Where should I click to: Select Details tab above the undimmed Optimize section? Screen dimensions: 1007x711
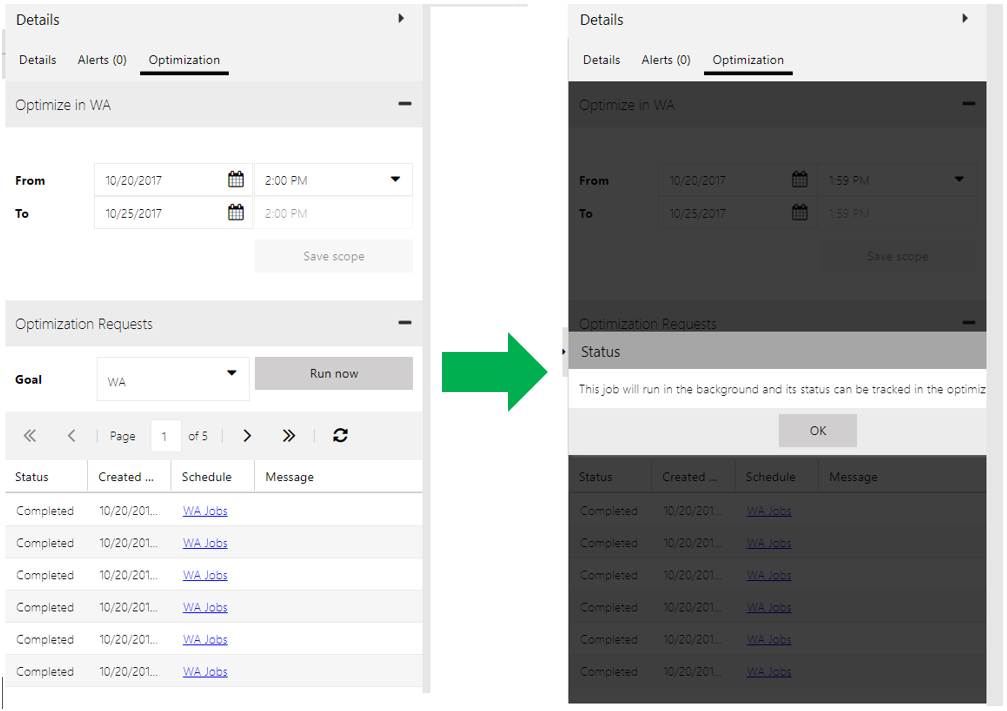pos(38,60)
